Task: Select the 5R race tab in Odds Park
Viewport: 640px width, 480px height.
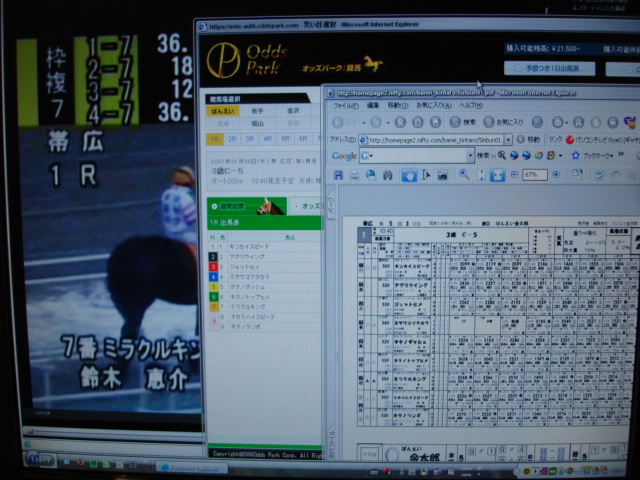Action: coord(285,139)
